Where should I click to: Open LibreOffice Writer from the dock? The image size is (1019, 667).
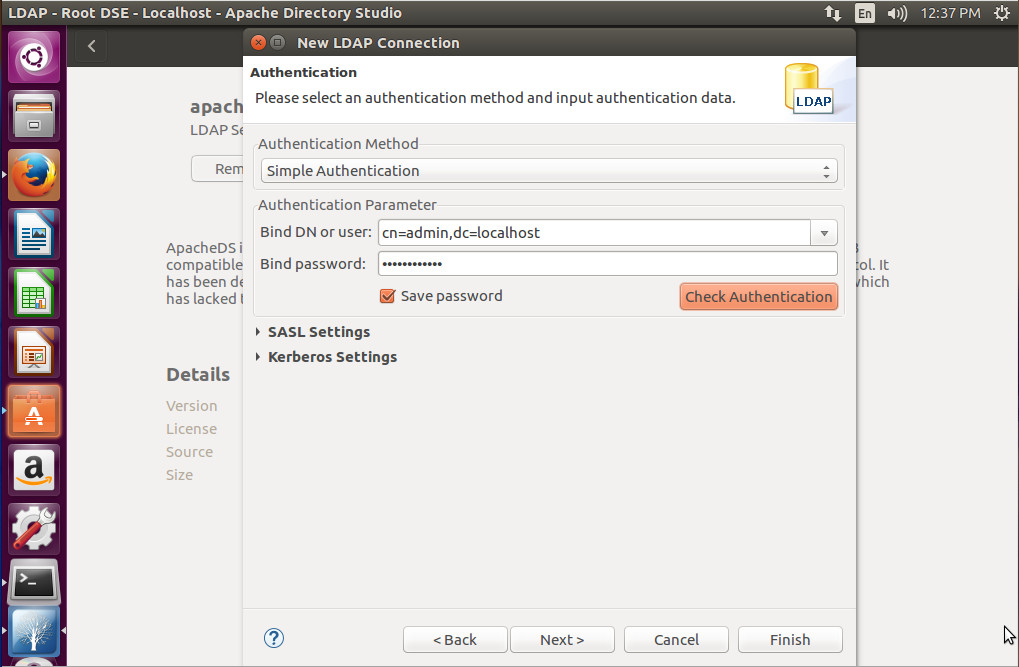point(33,233)
